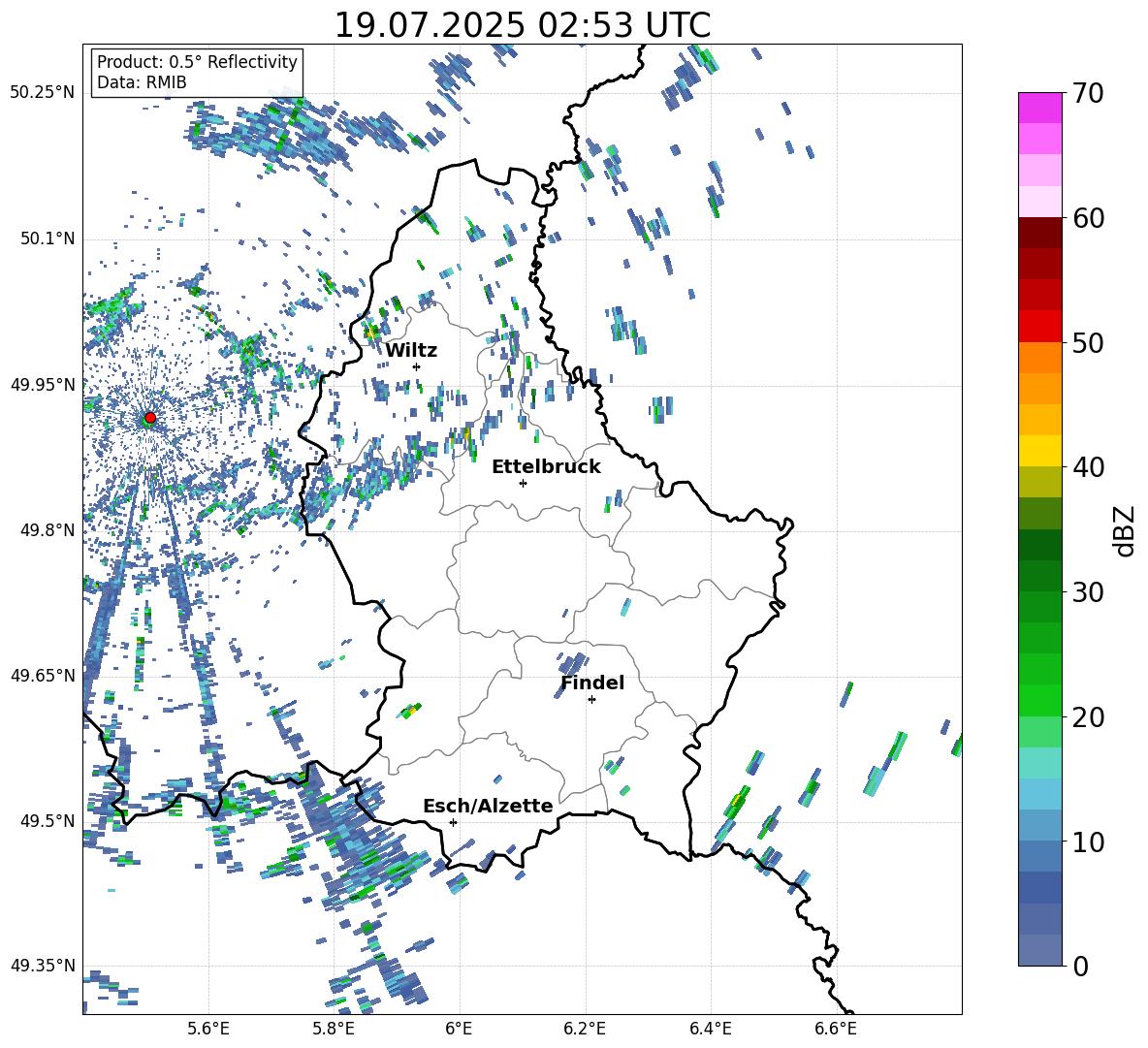Click the Wiltz station cross marker
Screen dimensions: 1148x1048
[x=417, y=366]
